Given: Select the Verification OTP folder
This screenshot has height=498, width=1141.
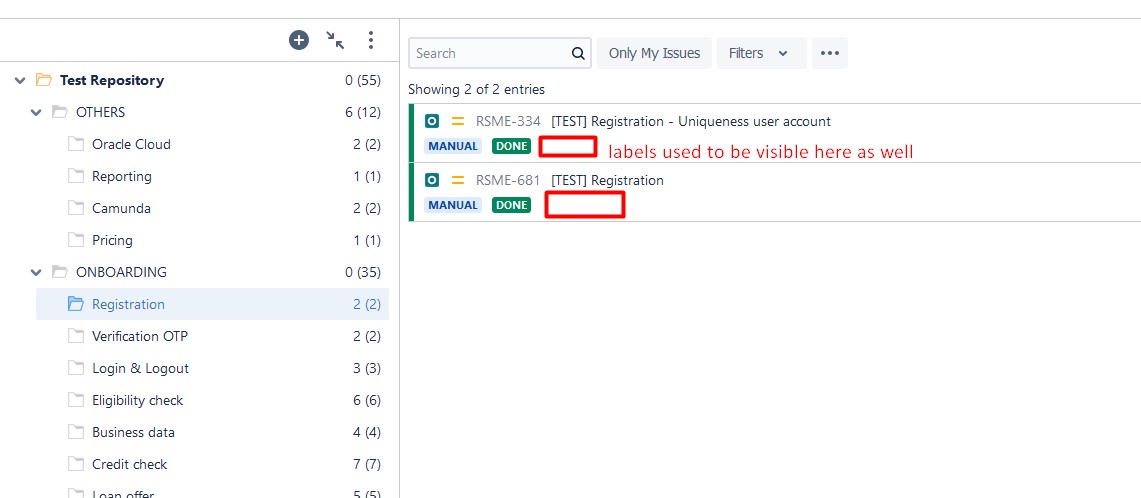Looking at the screenshot, I should pos(140,336).
